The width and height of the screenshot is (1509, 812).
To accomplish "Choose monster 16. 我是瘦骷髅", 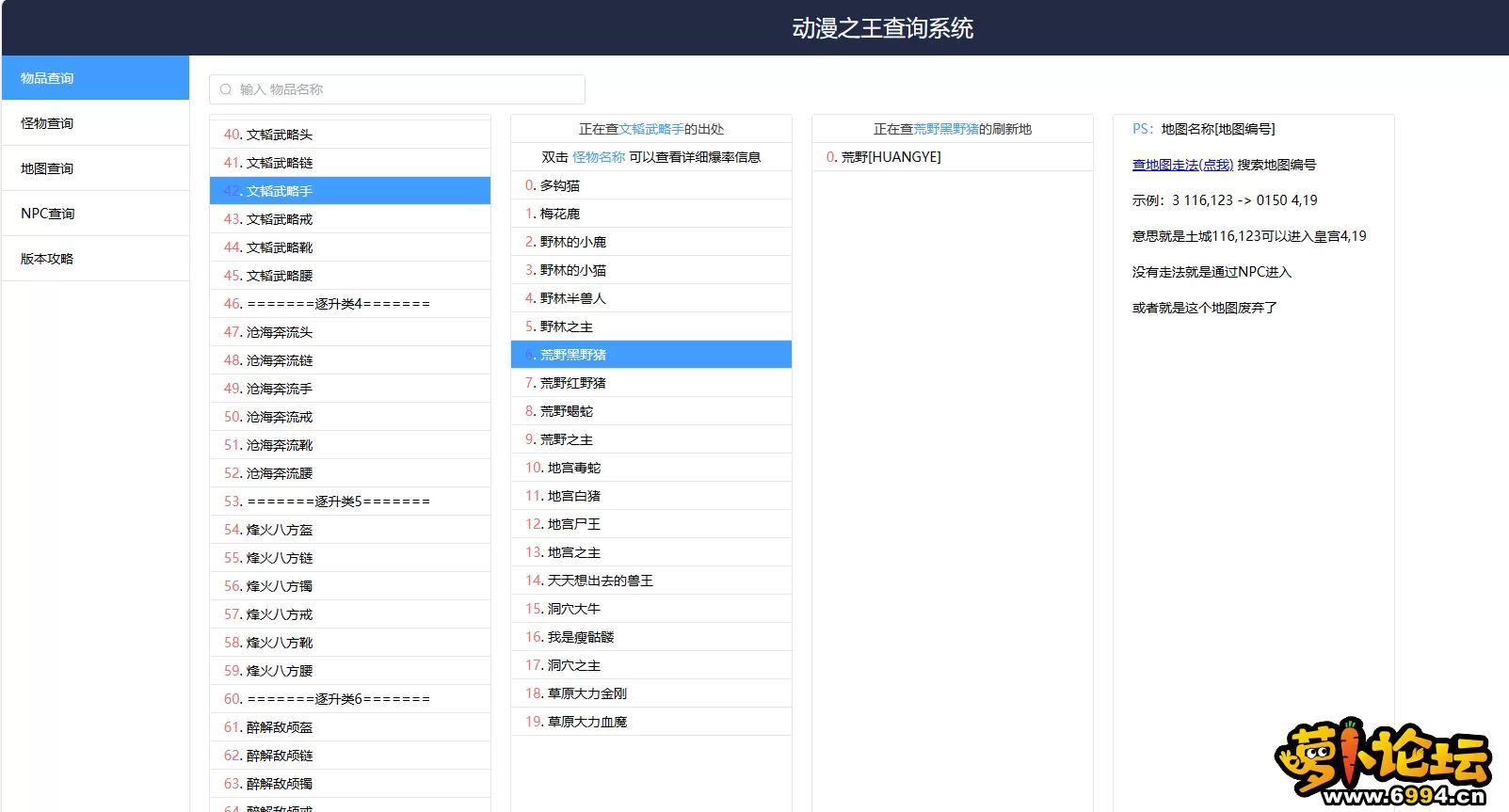I will point(651,637).
